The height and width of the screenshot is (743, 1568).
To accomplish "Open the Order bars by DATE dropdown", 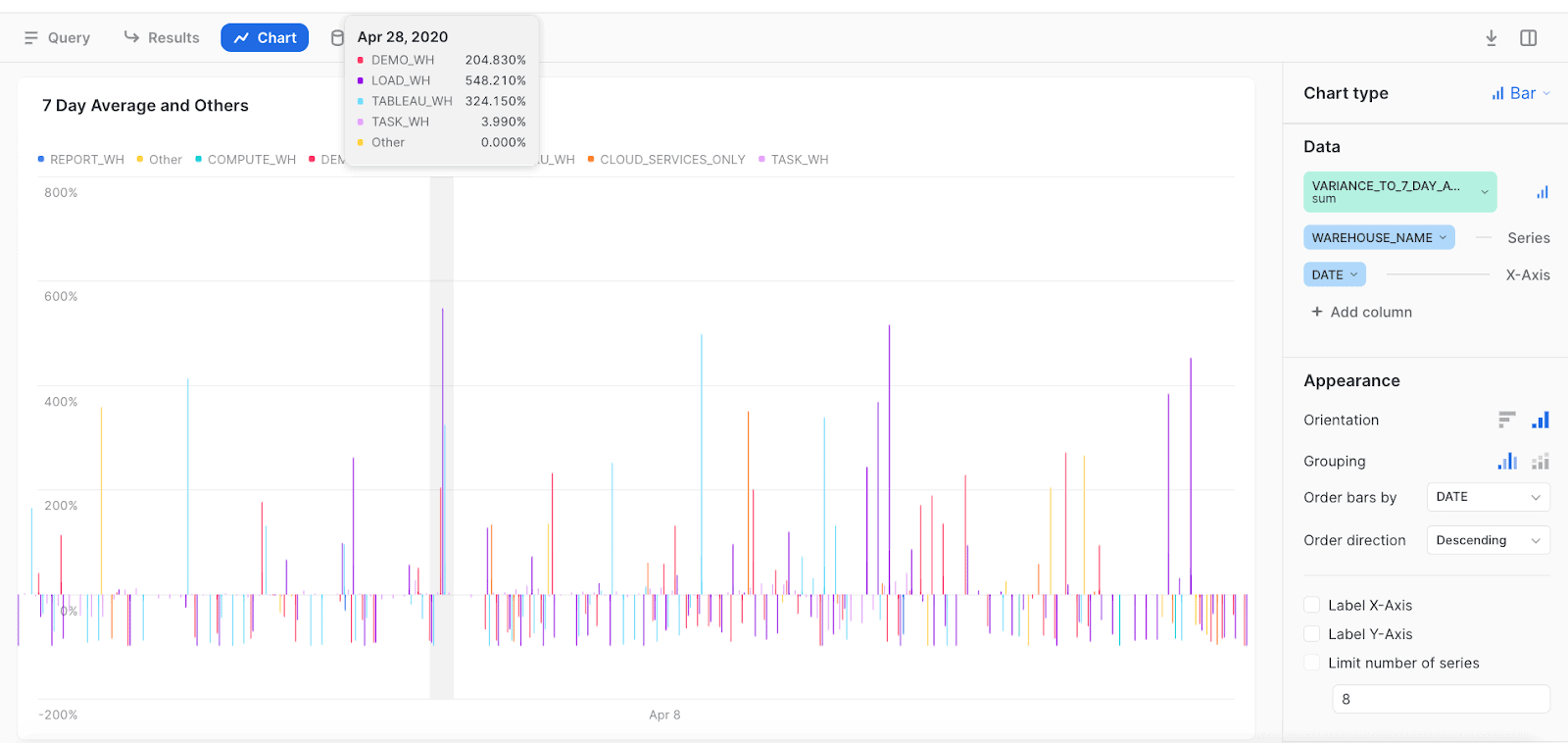I will coord(1488,497).
